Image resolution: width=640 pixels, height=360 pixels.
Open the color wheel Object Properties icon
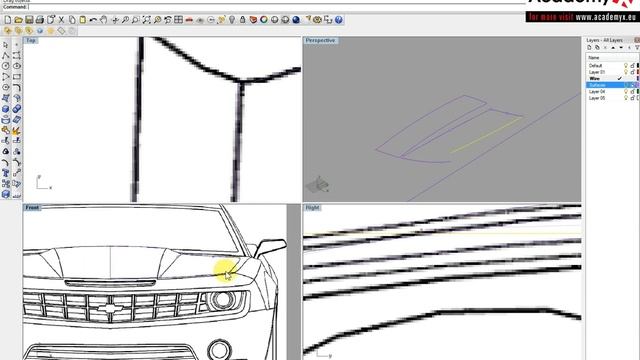click(x=264, y=20)
